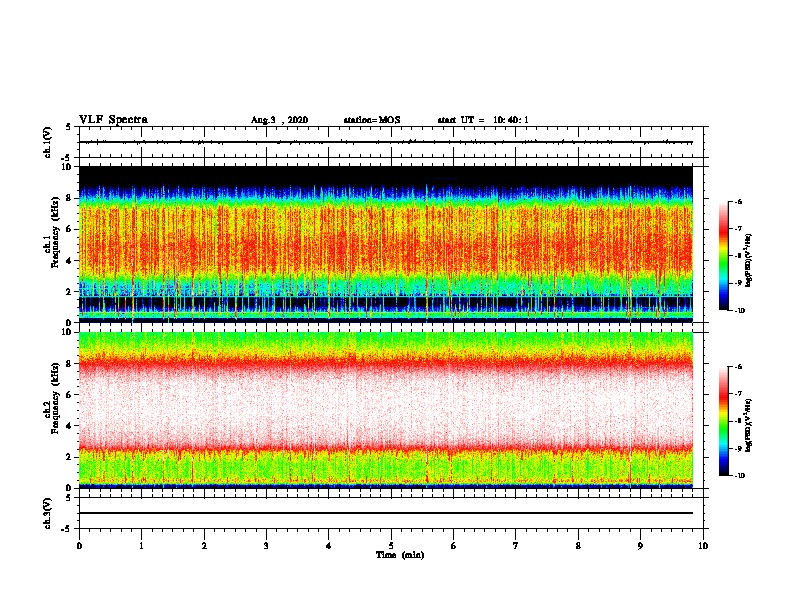The height and width of the screenshot is (612, 792).
Task: Click the ch.1 color bar log(PSD) label
Action: (749, 260)
